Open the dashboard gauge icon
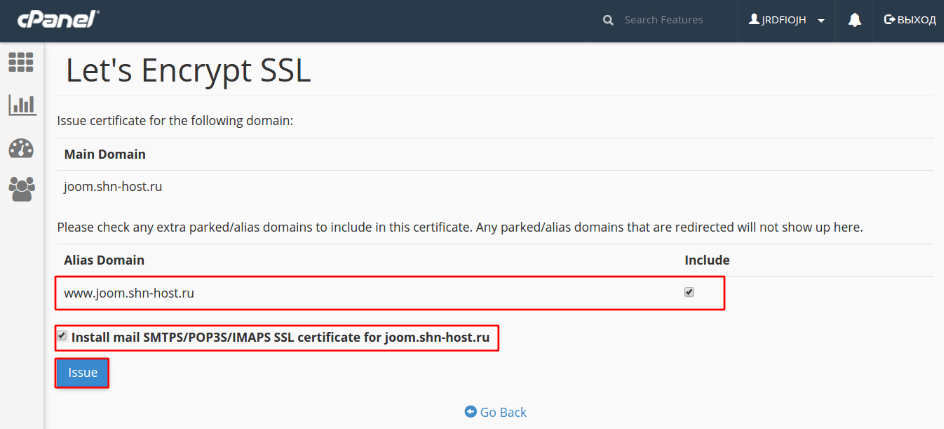The height and width of the screenshot is (429, 944). [x=21, y=148]
